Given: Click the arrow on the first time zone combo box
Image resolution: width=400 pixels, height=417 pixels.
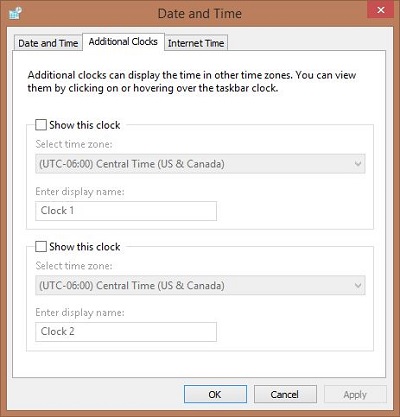Looking at the screenshot, I should click(358, 164).
